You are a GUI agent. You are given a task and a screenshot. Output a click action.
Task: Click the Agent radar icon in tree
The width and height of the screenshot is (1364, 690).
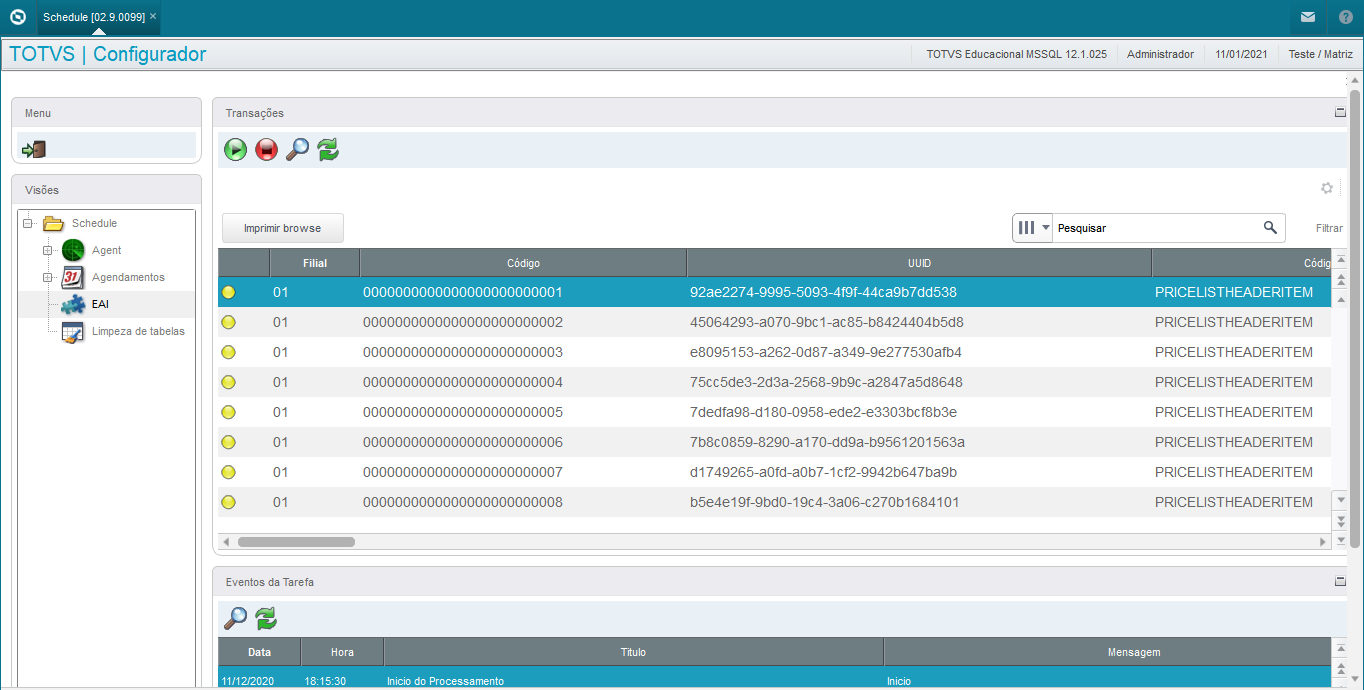tap(73, 250)
